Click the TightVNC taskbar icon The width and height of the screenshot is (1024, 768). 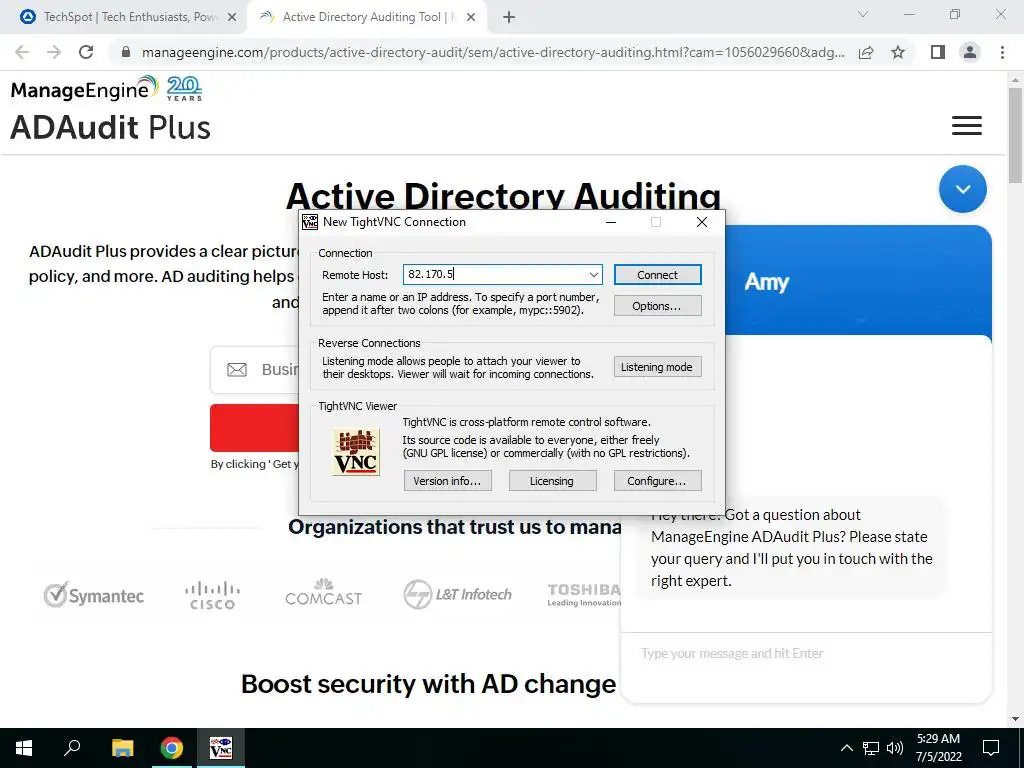click(x=221, y=748)
